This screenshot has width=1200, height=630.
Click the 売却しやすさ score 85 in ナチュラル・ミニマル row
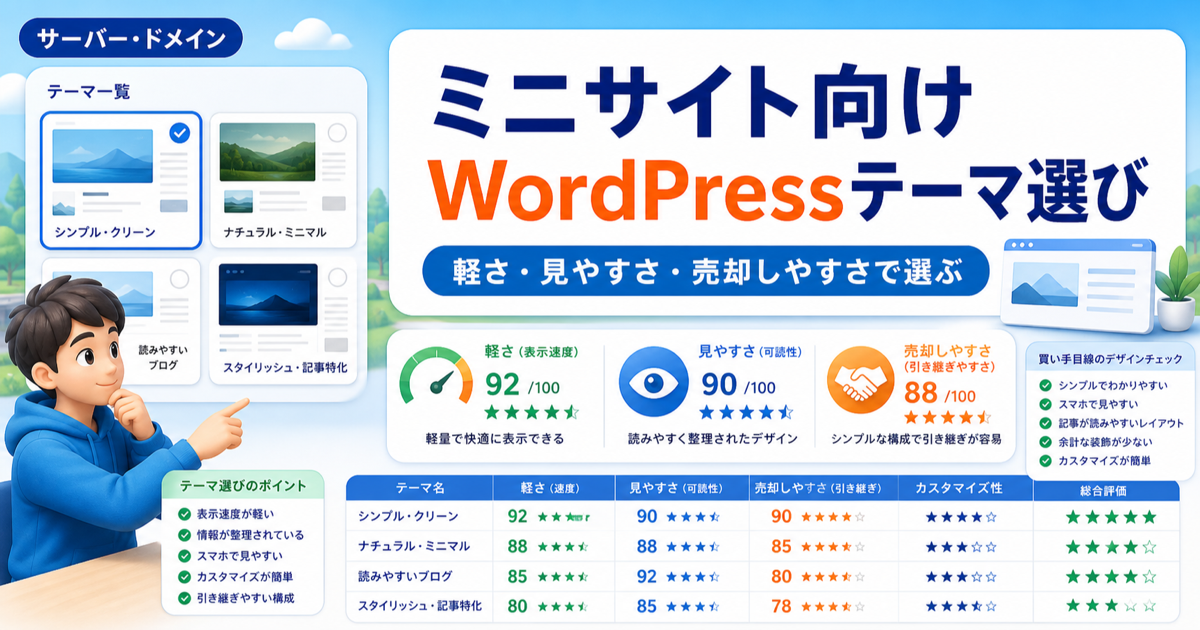coord(782,547)
